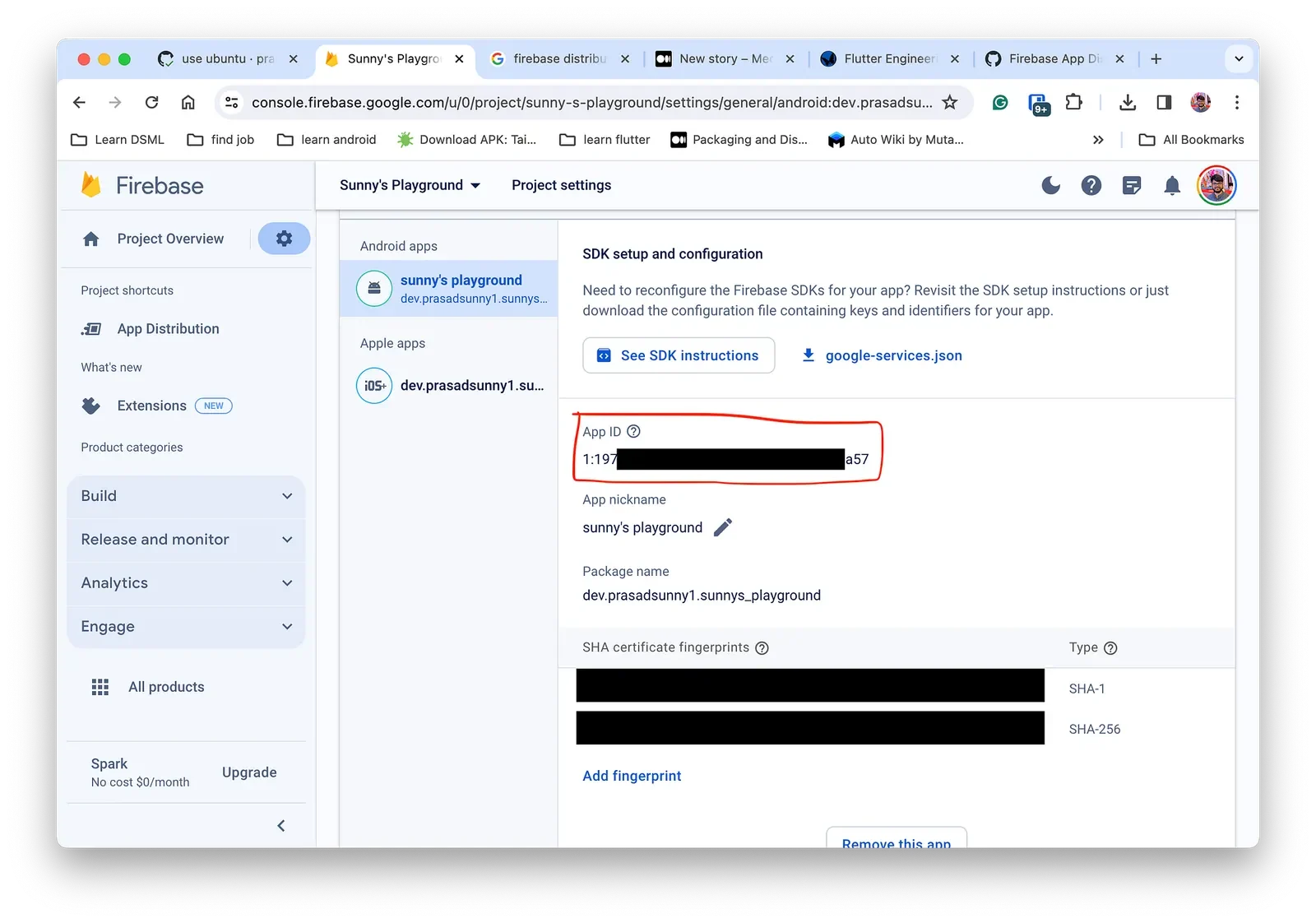Open the help question mark icon in the header
1316x923 pixels.
(x=1091, y=185)
